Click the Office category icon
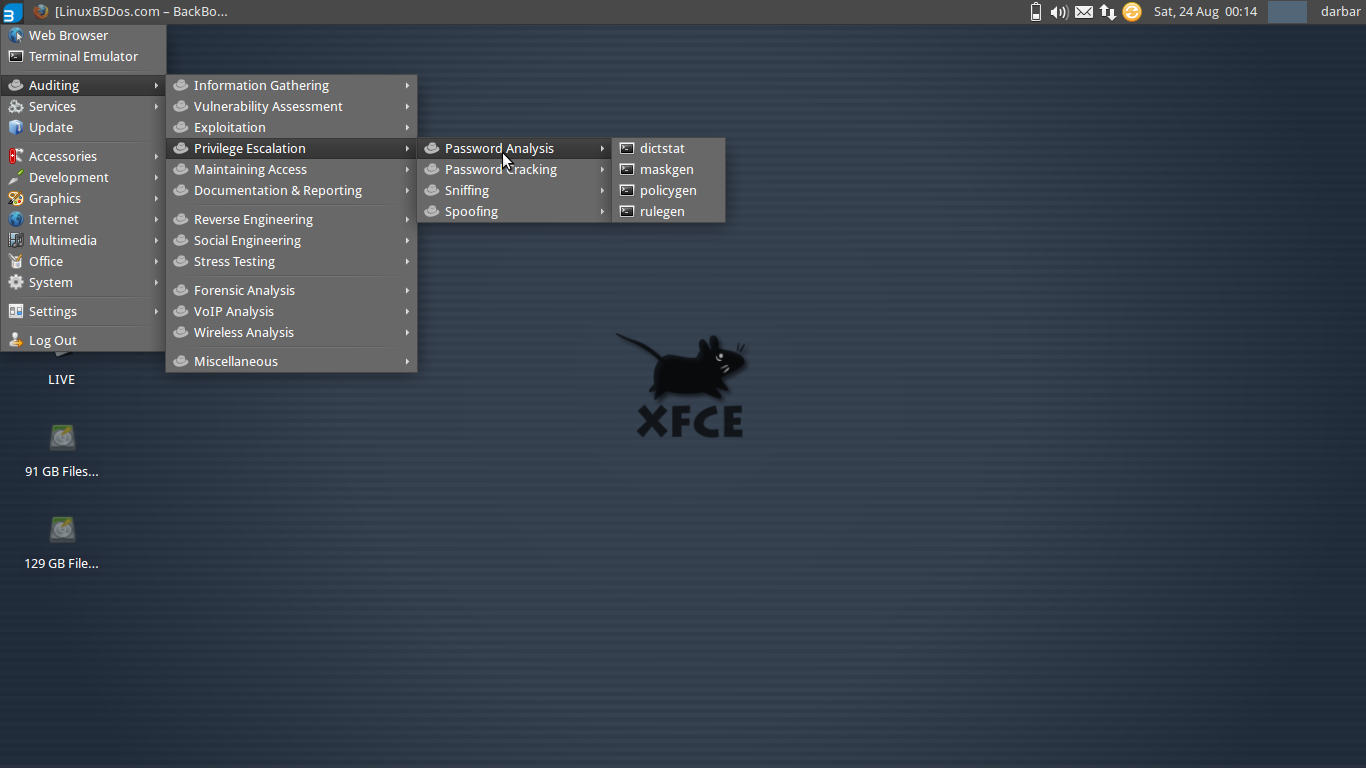This screenshot has height=768, width=1366. point(15,261)
